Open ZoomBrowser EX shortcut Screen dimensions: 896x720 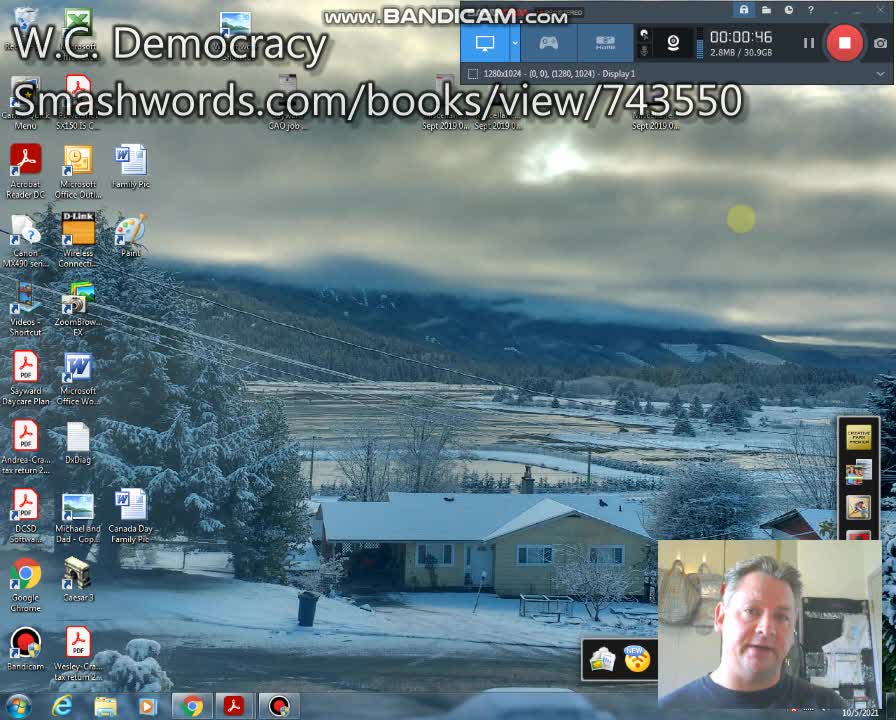78,309
